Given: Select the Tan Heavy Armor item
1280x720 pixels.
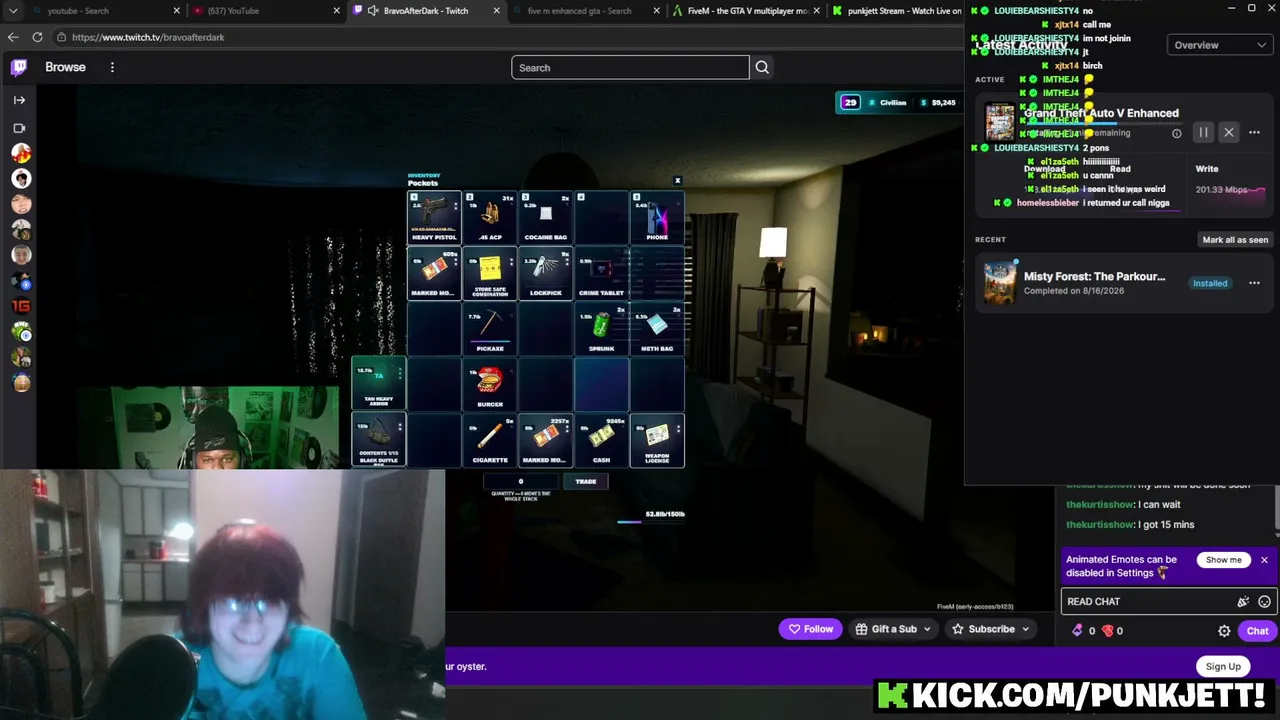Looking at the screenshot, I should click(x=378, y=383).
